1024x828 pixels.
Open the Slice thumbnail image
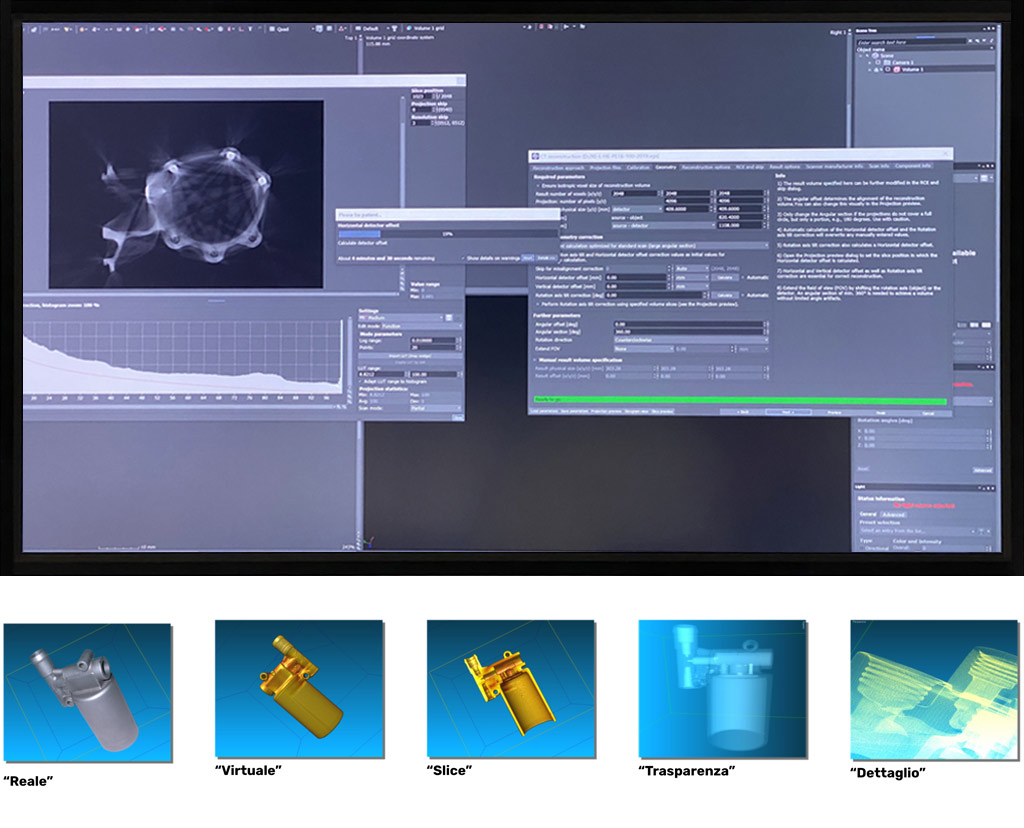(511, 689)
